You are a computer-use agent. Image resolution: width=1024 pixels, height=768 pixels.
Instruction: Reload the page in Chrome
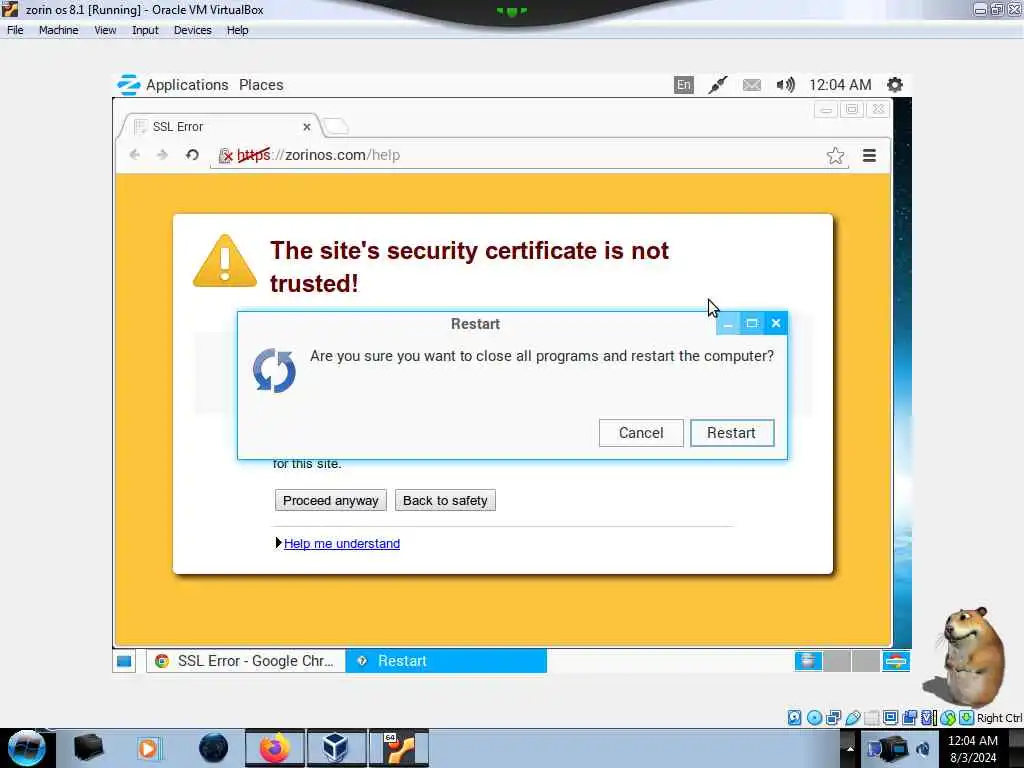click(x=192, y=155)
